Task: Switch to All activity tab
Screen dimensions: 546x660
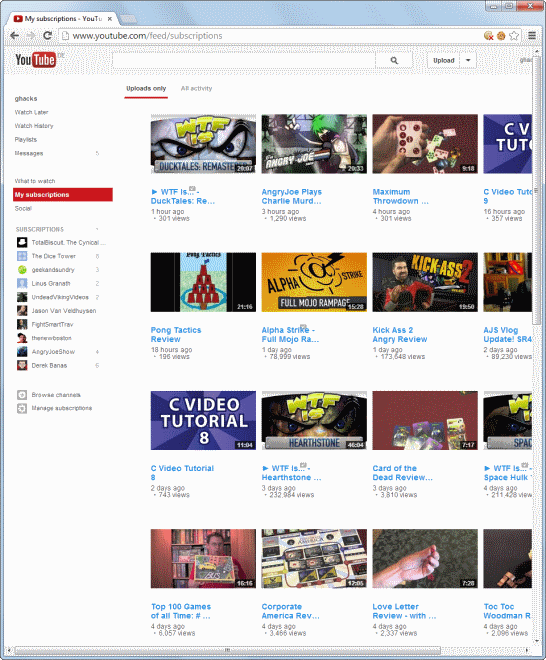Action: click(x=196, y=88)
